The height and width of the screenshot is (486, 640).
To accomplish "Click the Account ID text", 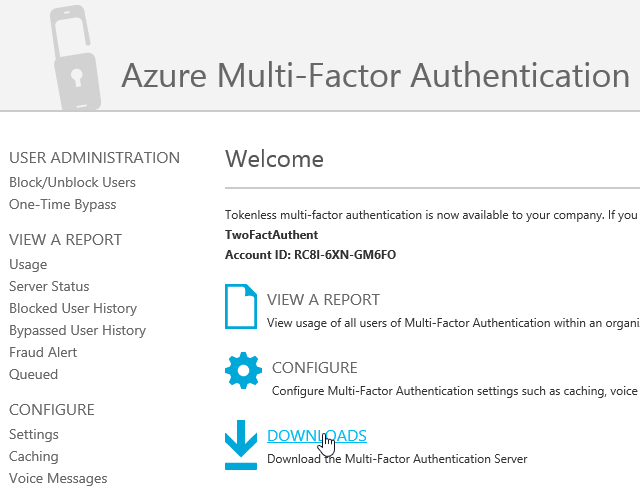I will 311,255.
